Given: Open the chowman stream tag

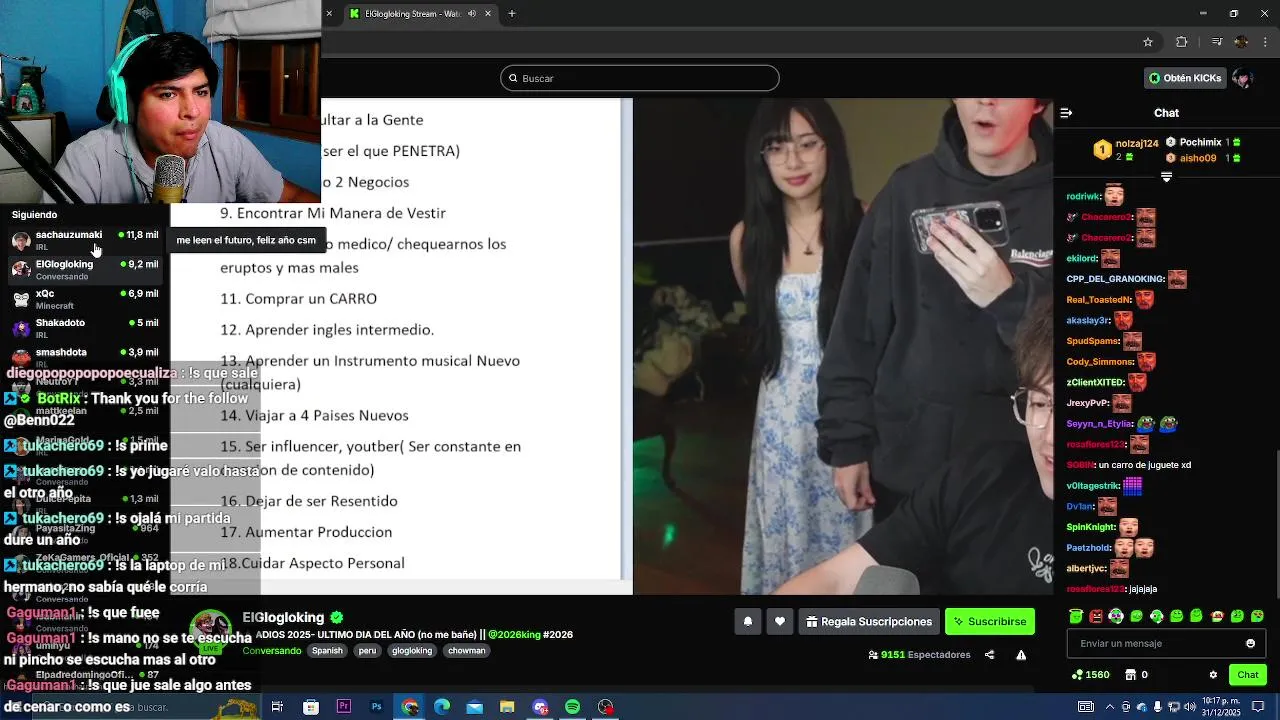Looking at the screenshot, I should coord(467,650).
